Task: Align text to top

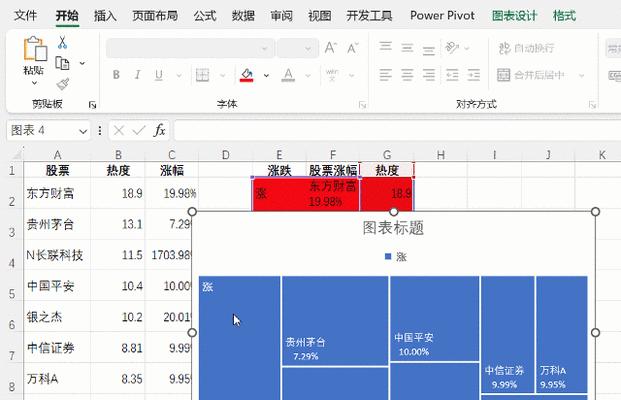Action: 385,48
